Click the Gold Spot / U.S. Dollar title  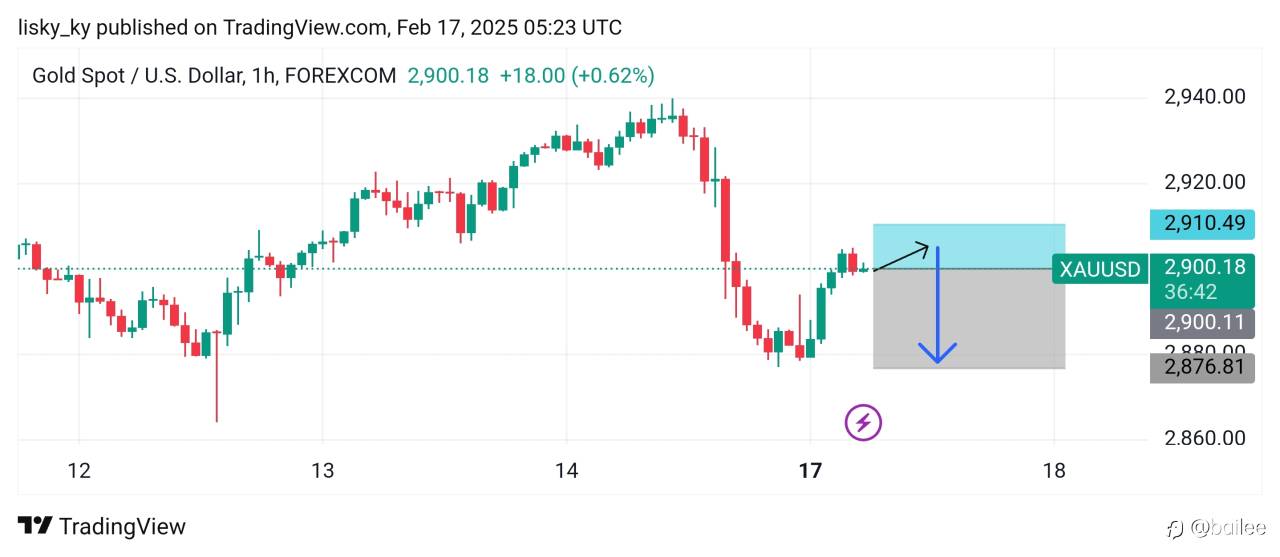136,75
